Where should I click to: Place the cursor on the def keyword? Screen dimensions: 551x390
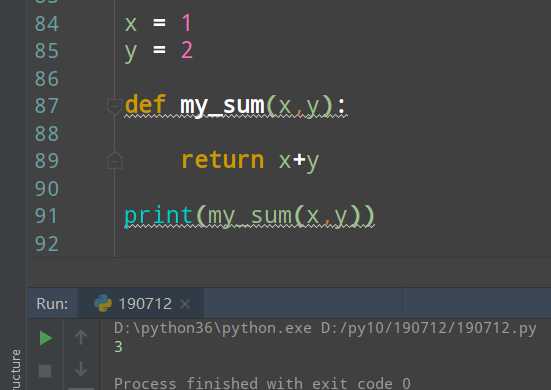tap(145, 105)
